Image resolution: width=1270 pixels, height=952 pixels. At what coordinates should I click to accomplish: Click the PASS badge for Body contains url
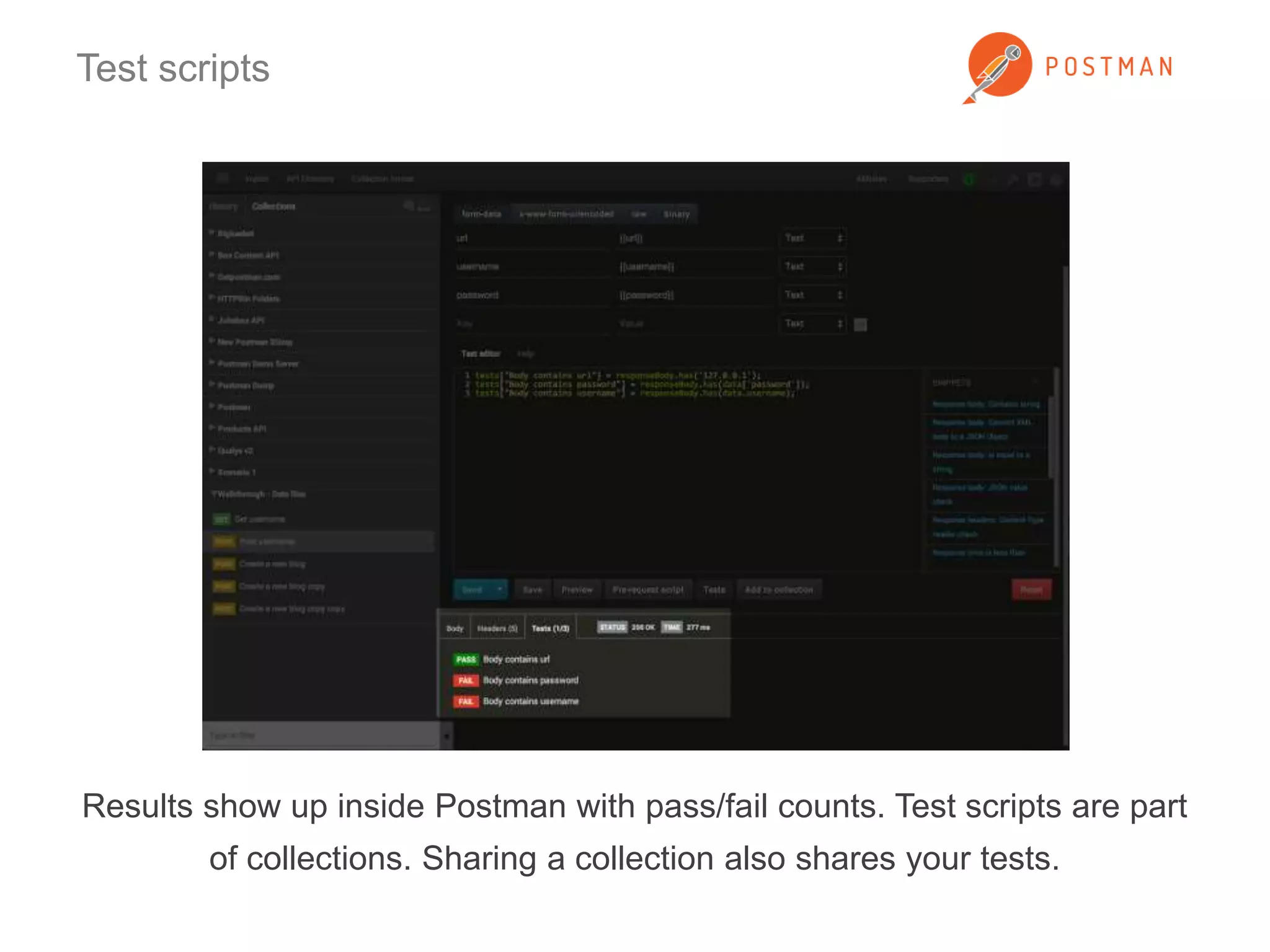tap(466, 659)
